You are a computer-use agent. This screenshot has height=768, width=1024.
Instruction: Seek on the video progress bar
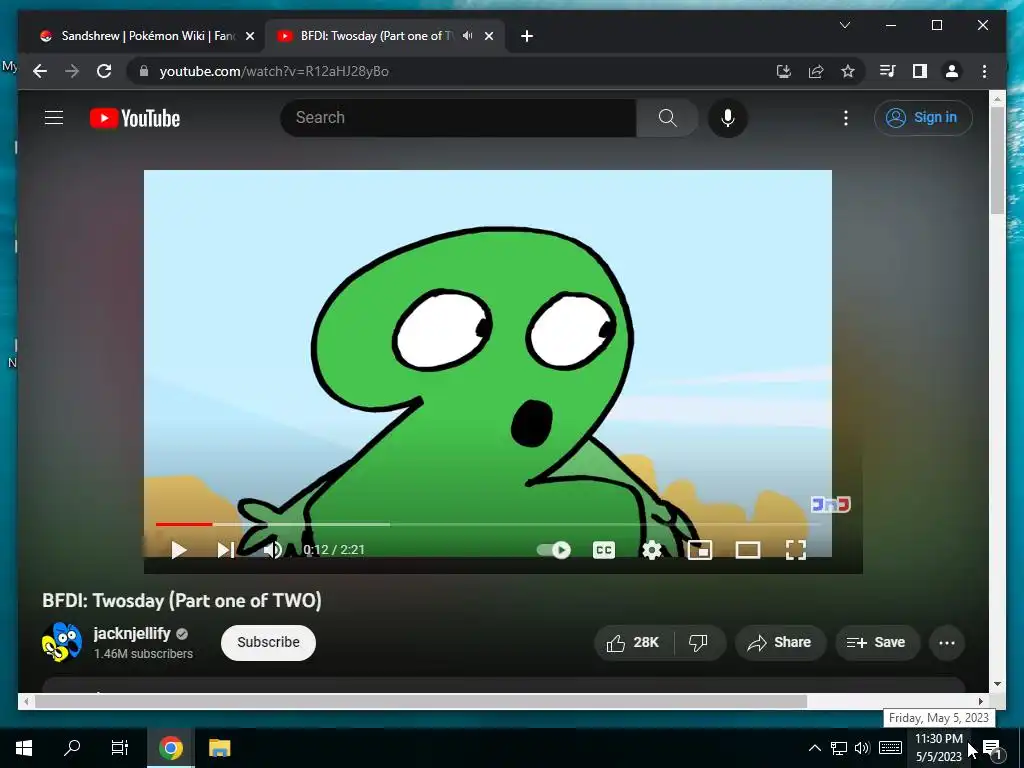487,524
